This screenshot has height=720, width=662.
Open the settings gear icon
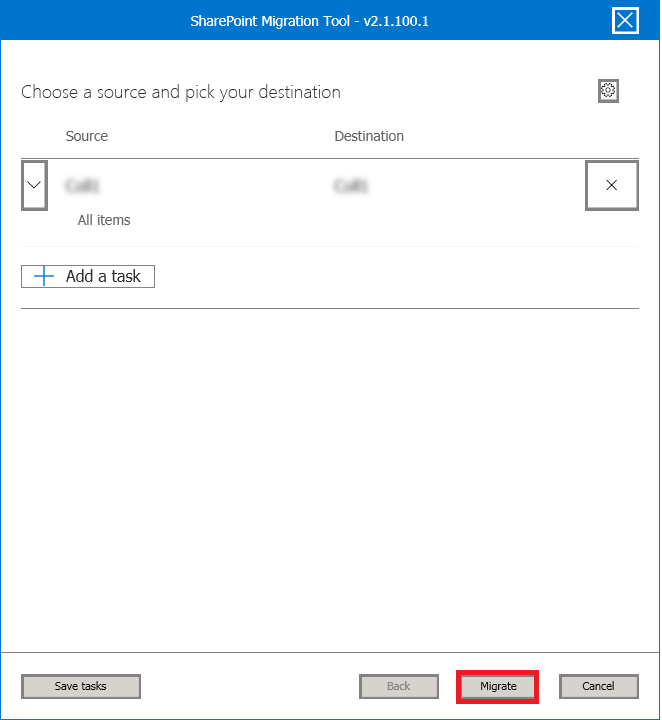[608, 90]
